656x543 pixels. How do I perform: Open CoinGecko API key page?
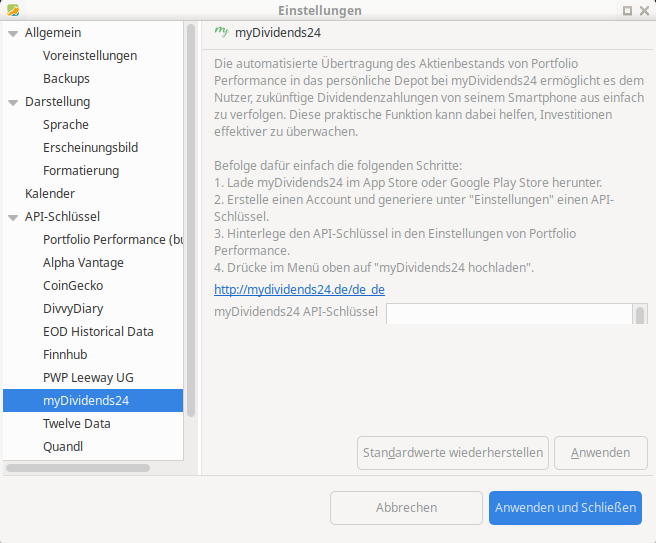(73, 286)
